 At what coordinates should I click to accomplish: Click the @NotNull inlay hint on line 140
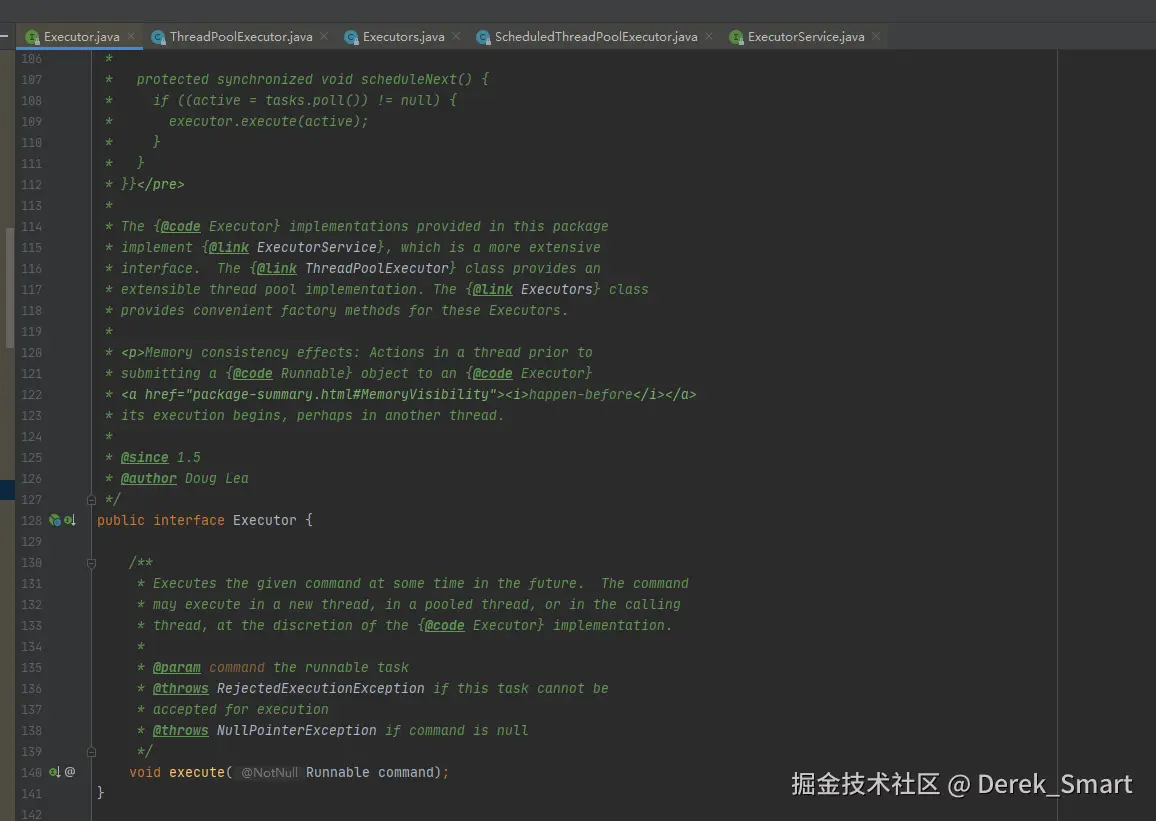click(270, 772)
